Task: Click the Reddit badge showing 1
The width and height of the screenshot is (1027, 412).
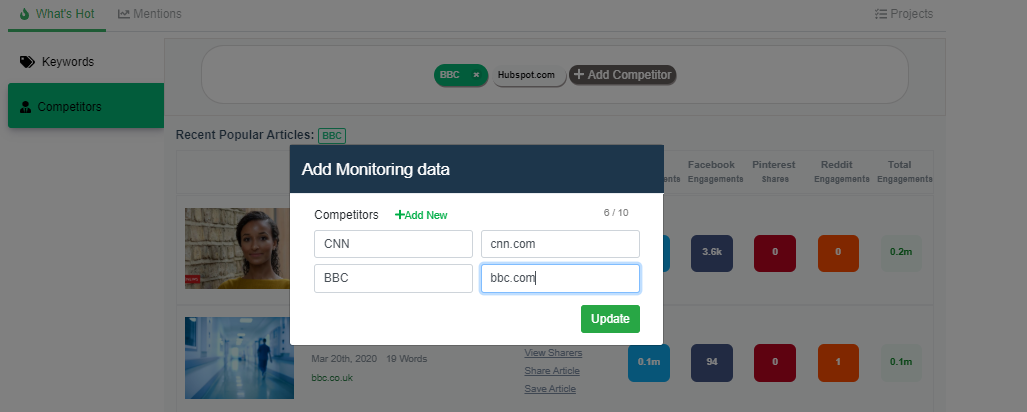Action: coord(838,363)
